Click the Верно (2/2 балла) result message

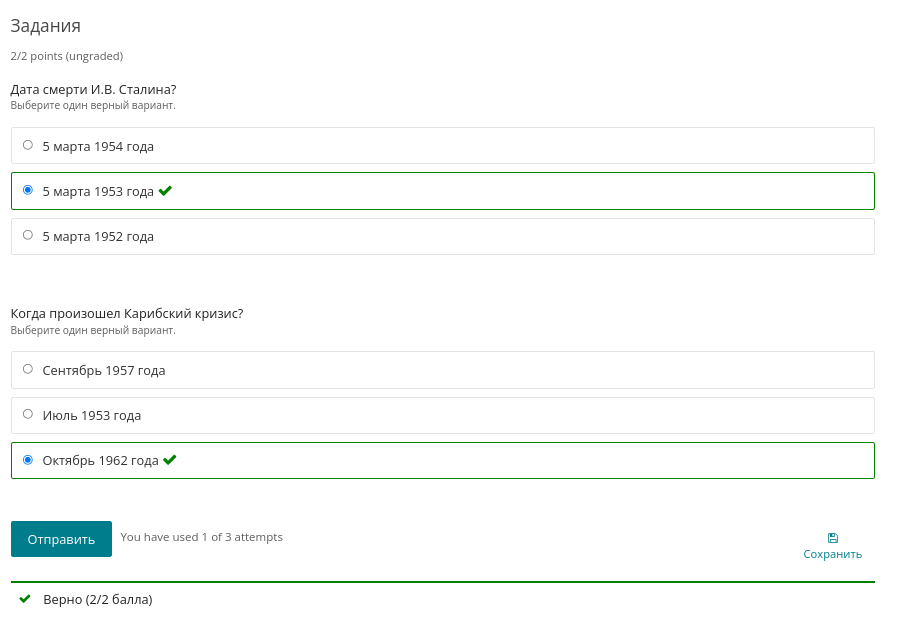click(98, 600)
